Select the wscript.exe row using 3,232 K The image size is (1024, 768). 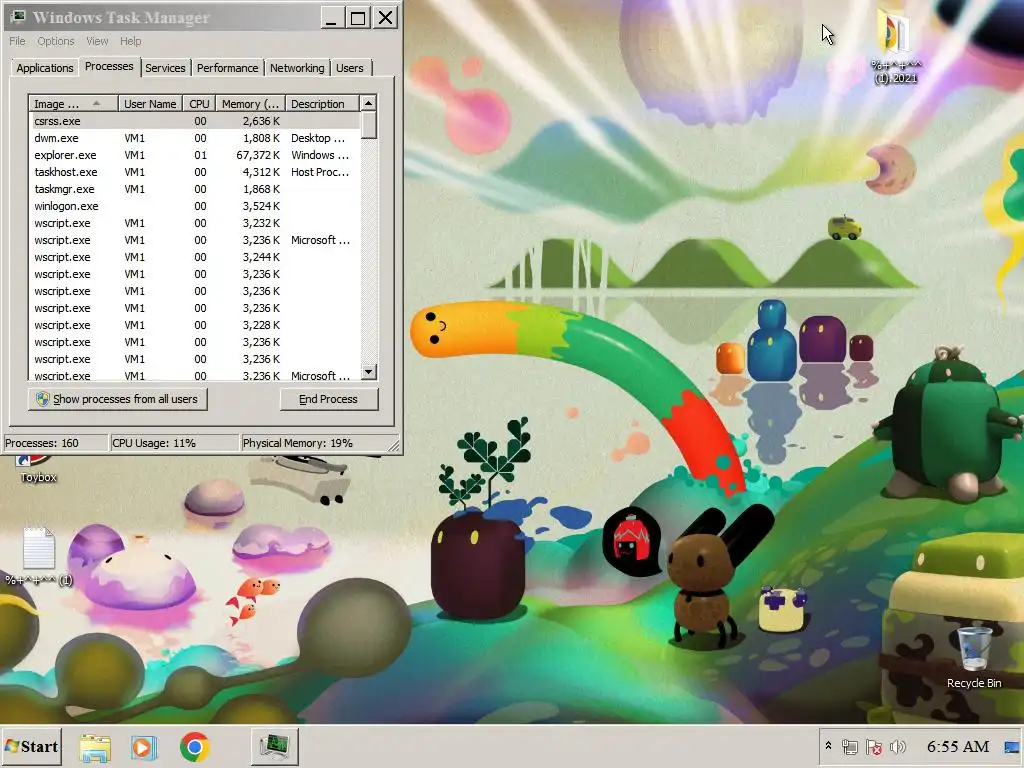(195, 223)
